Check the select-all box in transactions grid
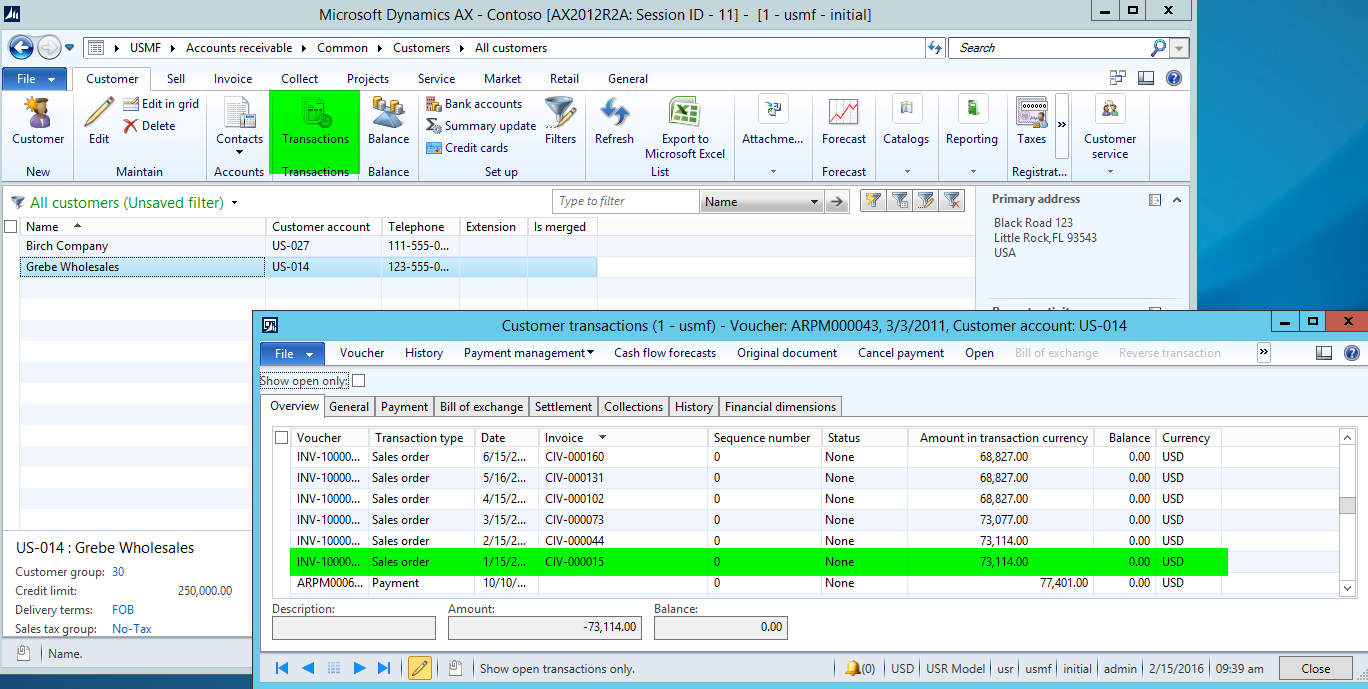 click(x=282, y=438)
